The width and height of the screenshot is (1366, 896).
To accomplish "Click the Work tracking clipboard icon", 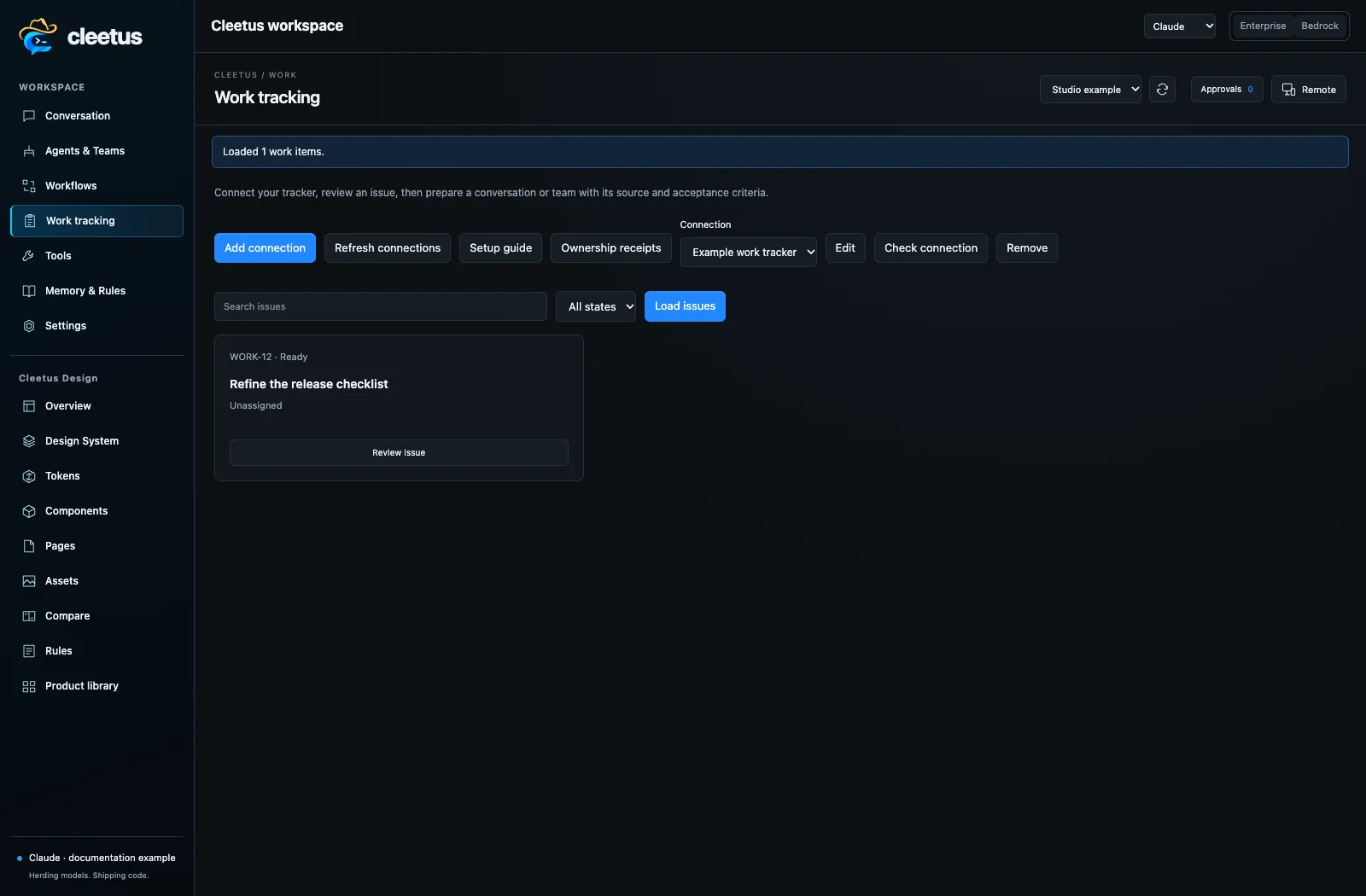I will (30, 221).
